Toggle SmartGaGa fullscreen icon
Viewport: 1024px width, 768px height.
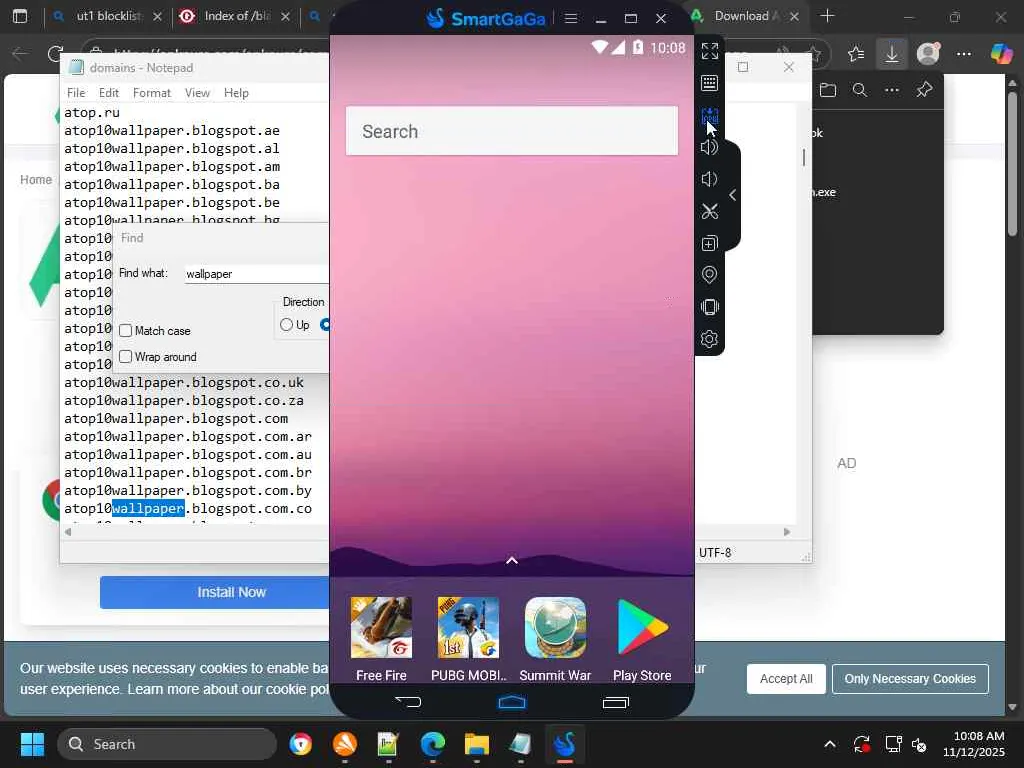(710, 51)
